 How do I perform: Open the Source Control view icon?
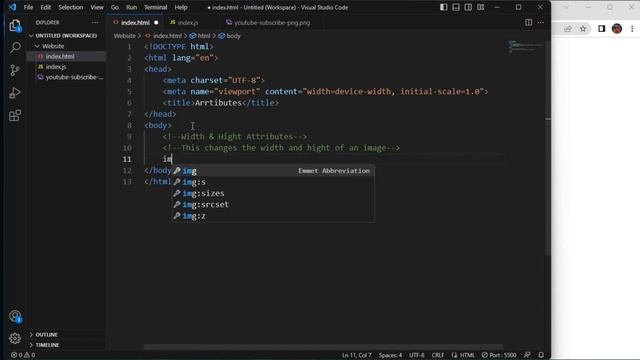coord(15,70)
